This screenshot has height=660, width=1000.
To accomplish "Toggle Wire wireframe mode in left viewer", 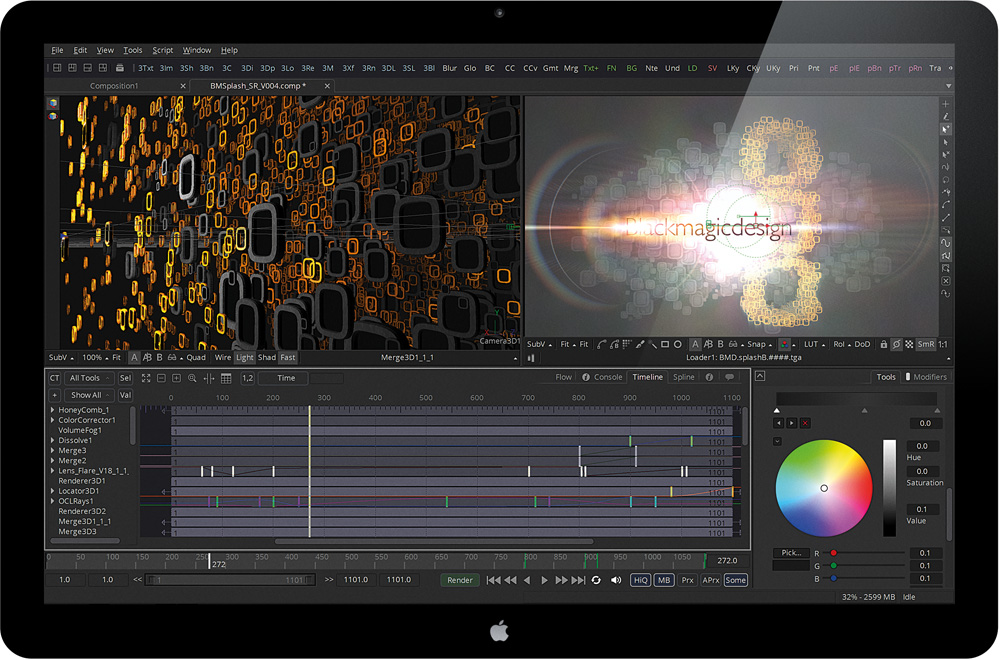I will pos(223,358).
